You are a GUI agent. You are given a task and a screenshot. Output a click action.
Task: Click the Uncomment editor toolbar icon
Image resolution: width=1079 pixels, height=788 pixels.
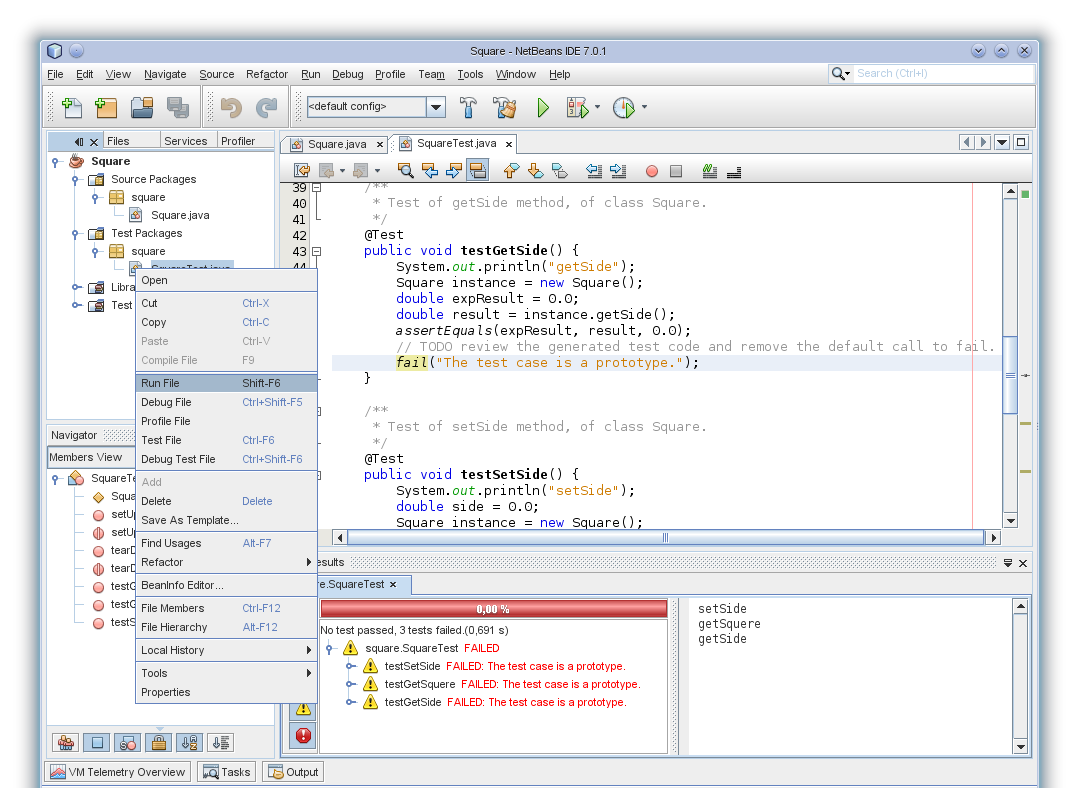(x=734, y=171)
